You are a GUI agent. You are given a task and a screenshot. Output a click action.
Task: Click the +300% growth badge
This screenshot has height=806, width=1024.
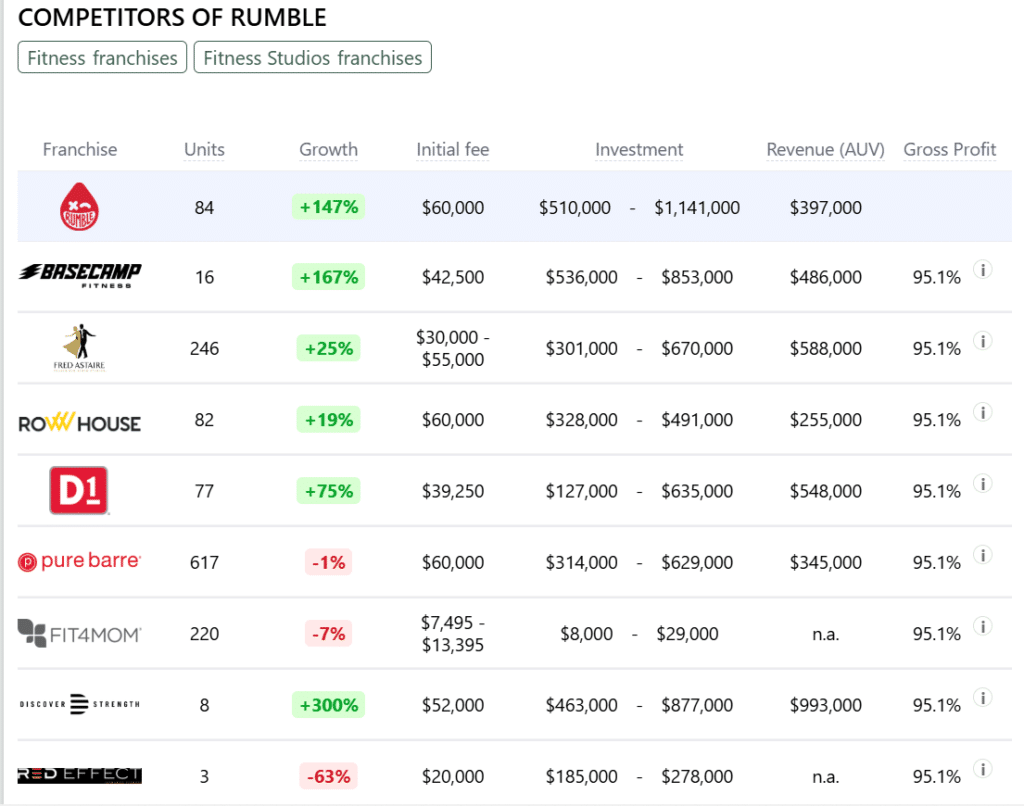328,705
